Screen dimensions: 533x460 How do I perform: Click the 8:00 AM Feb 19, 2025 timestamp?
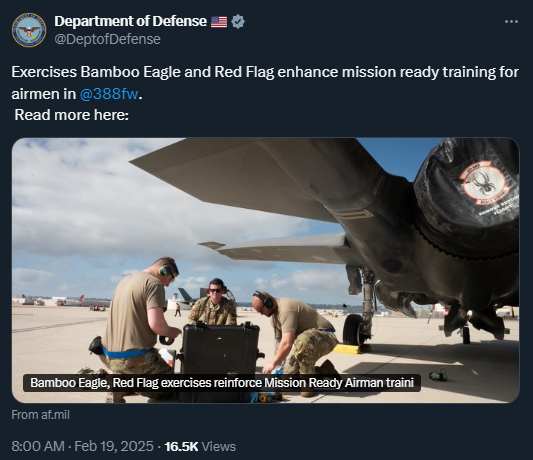click(x=82, y=446)
